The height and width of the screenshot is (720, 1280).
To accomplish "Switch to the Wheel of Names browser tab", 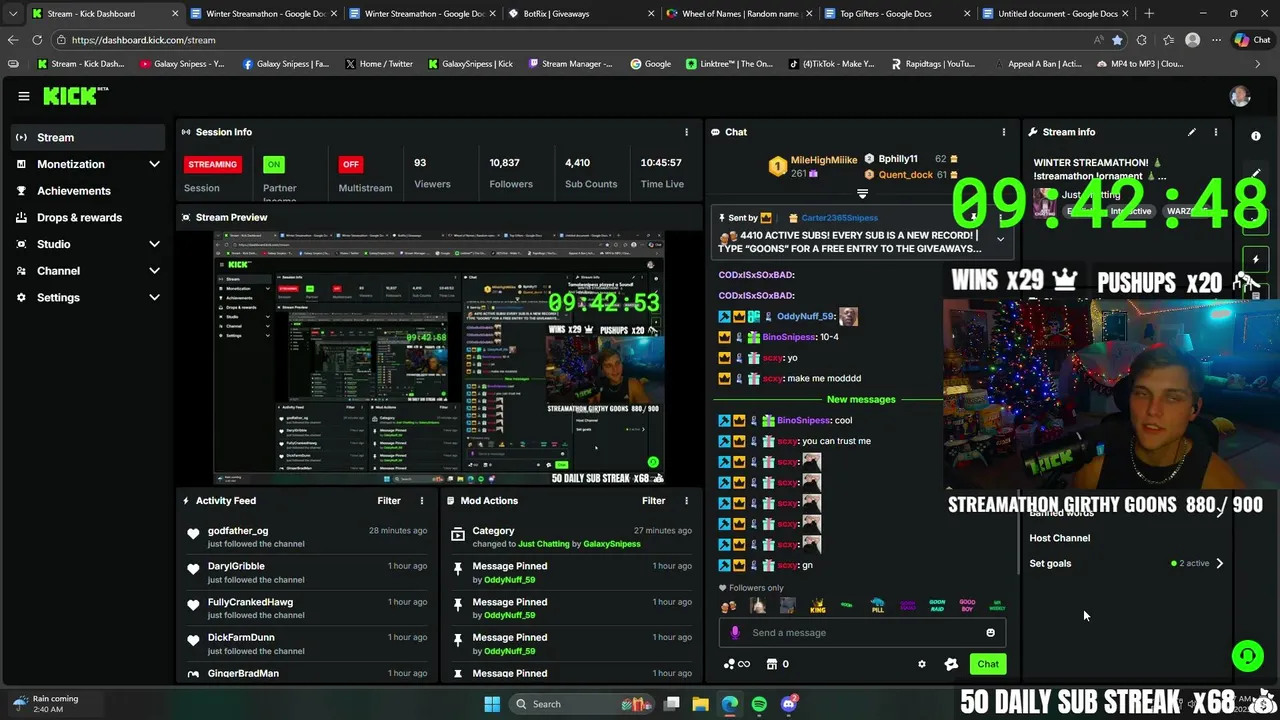I will tap(737, 14).
